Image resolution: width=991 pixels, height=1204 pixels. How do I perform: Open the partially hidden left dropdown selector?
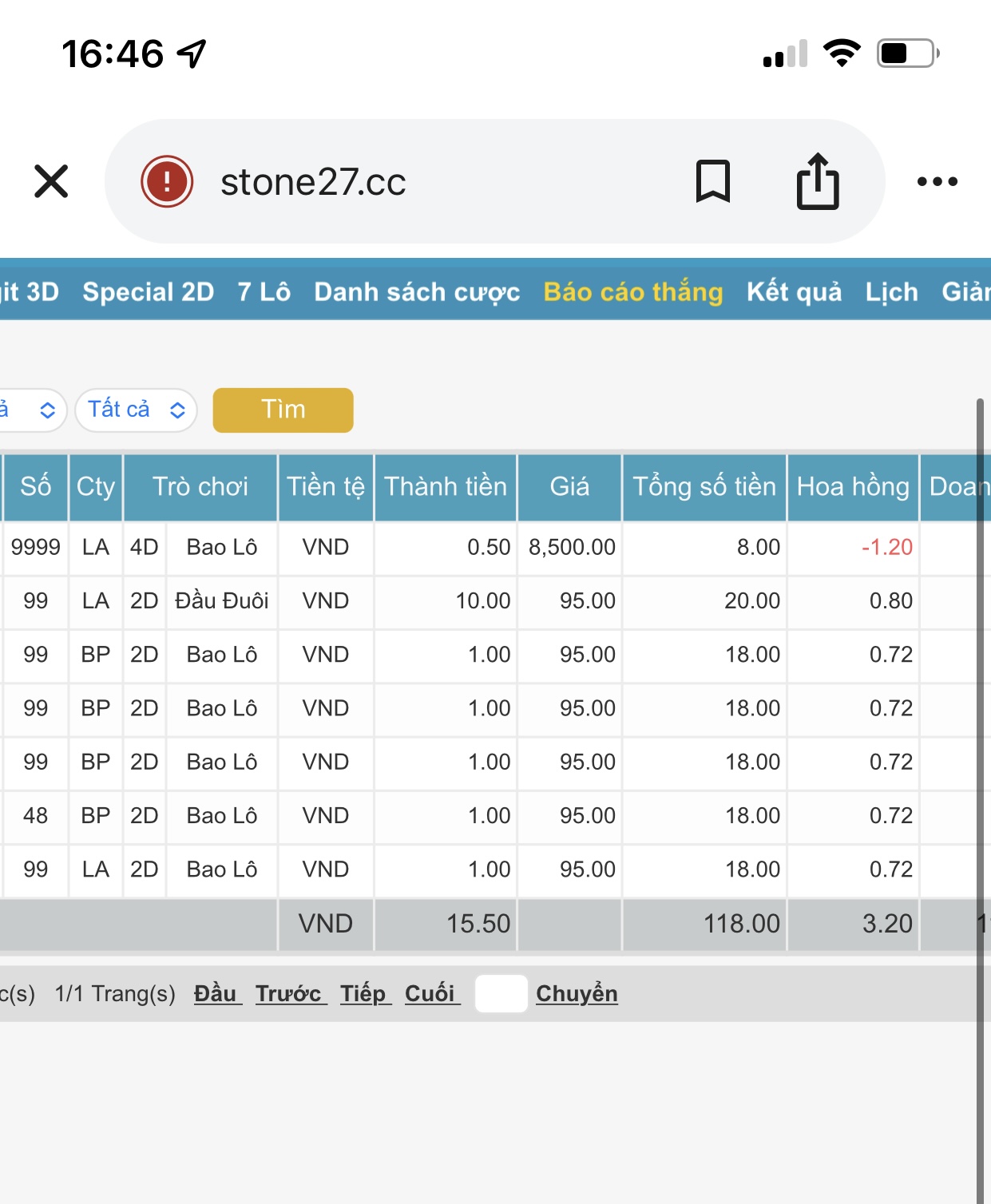tap(32, 410)
